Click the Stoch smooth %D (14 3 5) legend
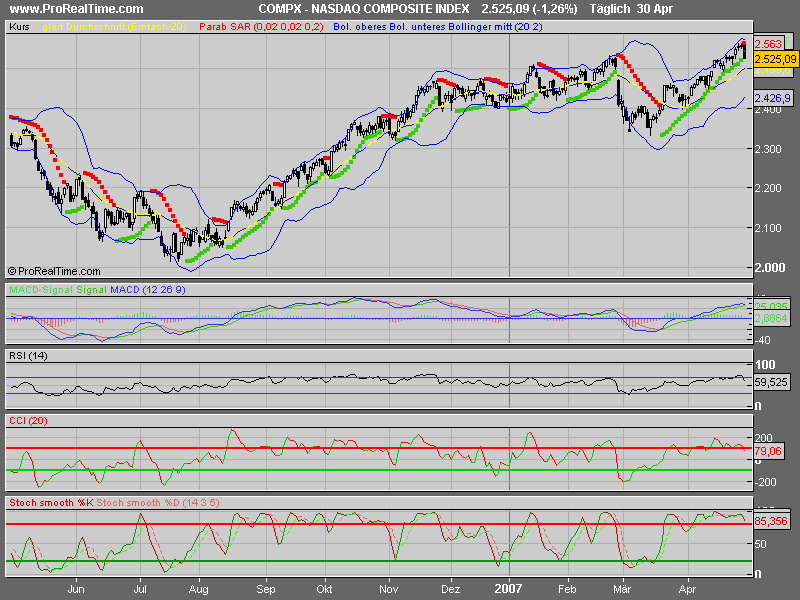This screenshot has height=600, width=800. coord(158,503)
